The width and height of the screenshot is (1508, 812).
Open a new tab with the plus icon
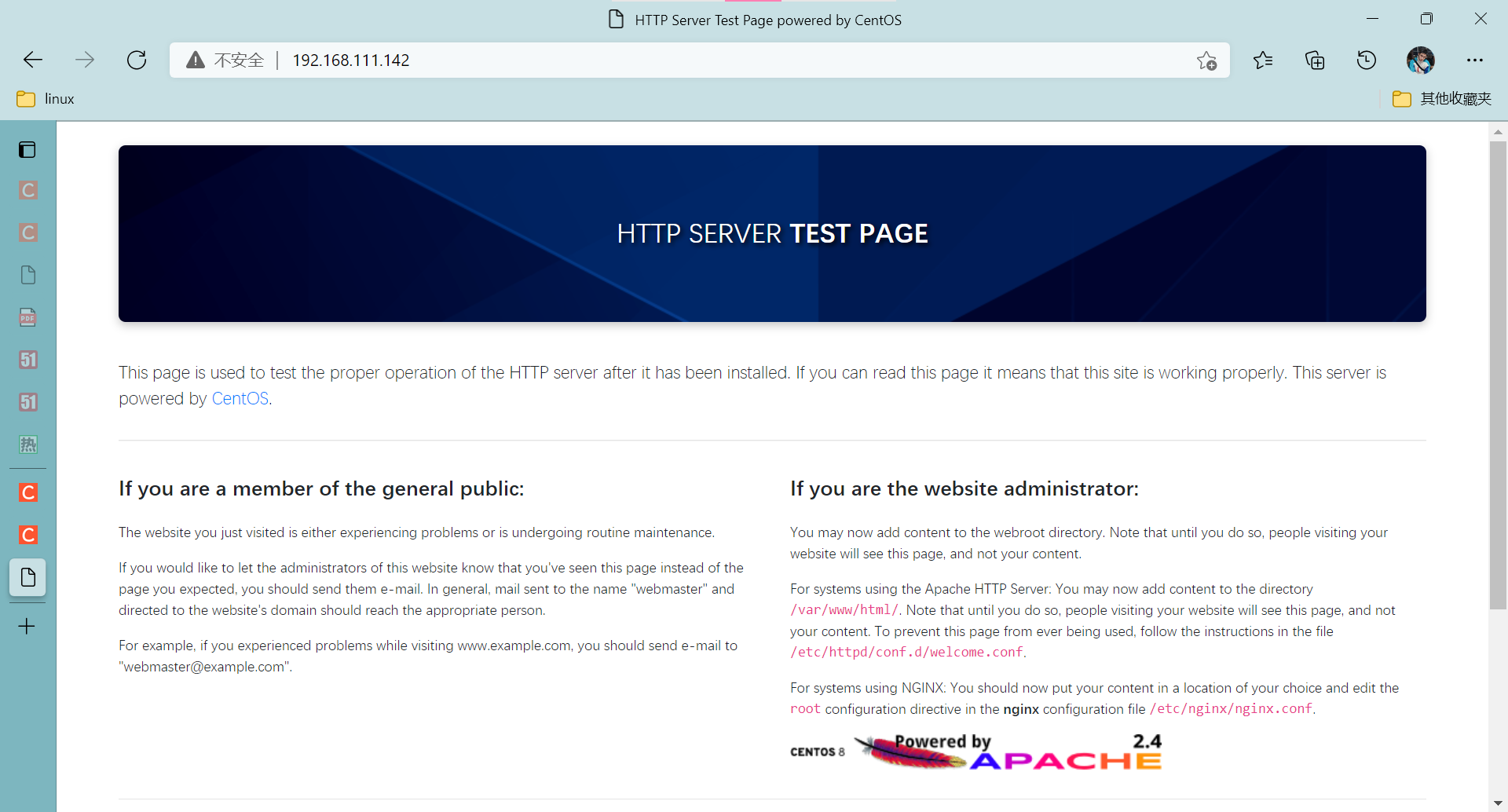[27, 626]
